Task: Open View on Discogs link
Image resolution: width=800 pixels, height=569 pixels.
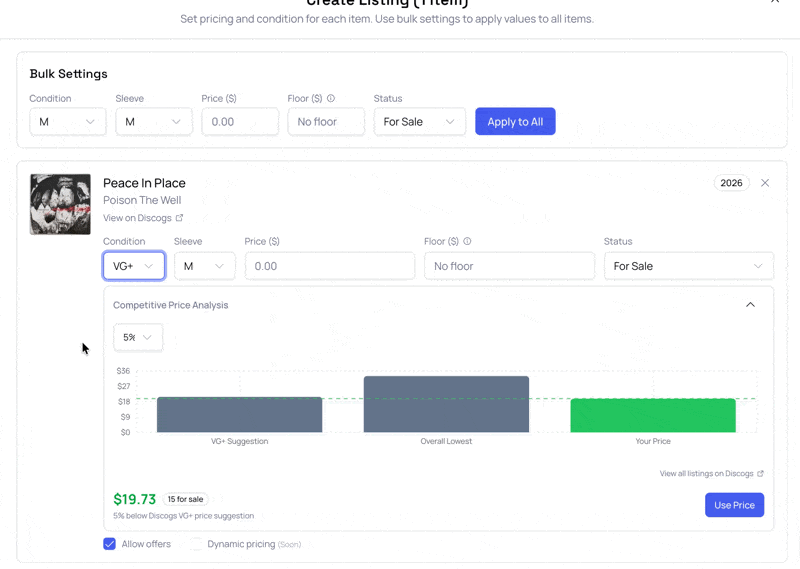Action: tap(143, 218)
